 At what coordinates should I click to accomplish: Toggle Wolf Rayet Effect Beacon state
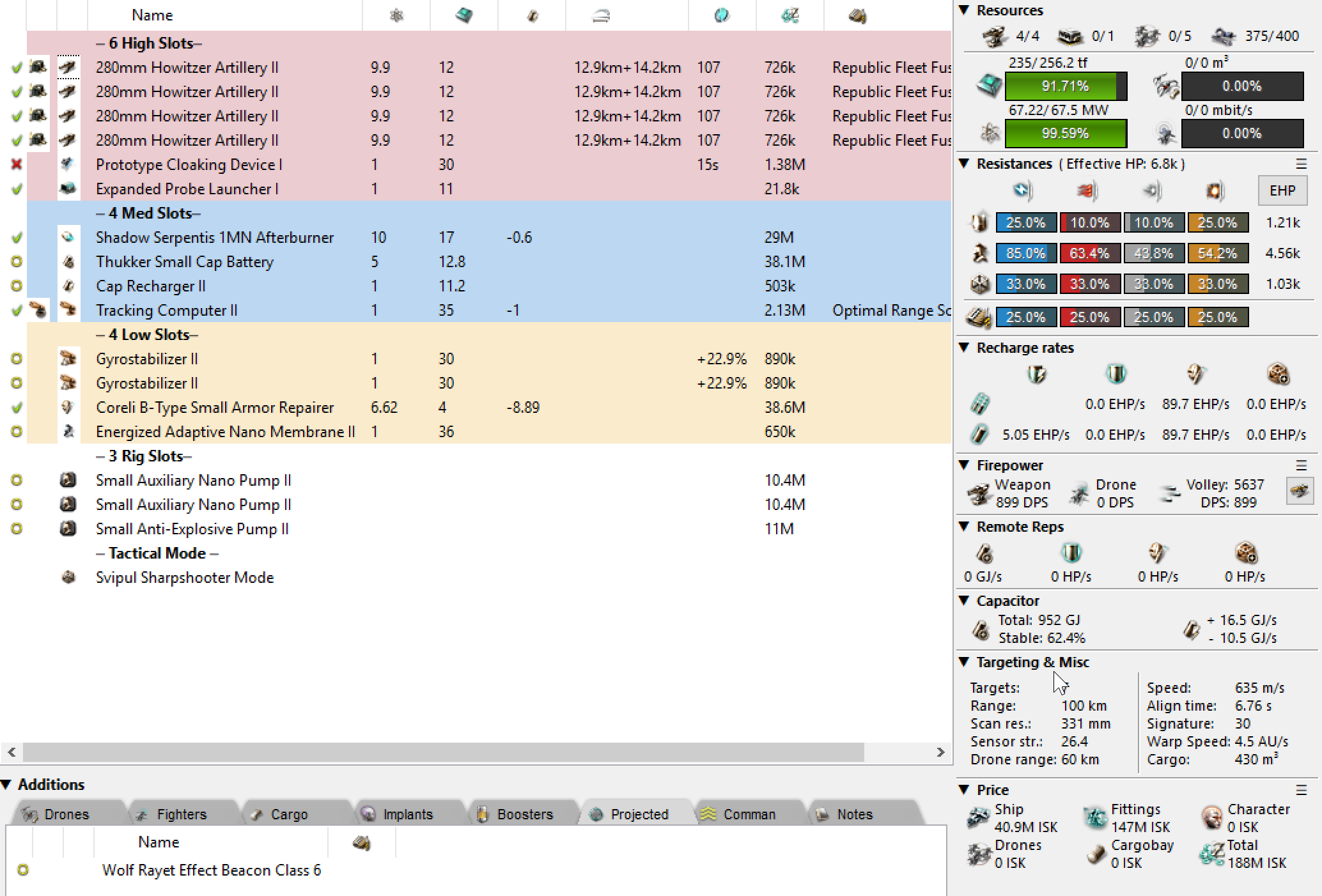coord(23,870)
